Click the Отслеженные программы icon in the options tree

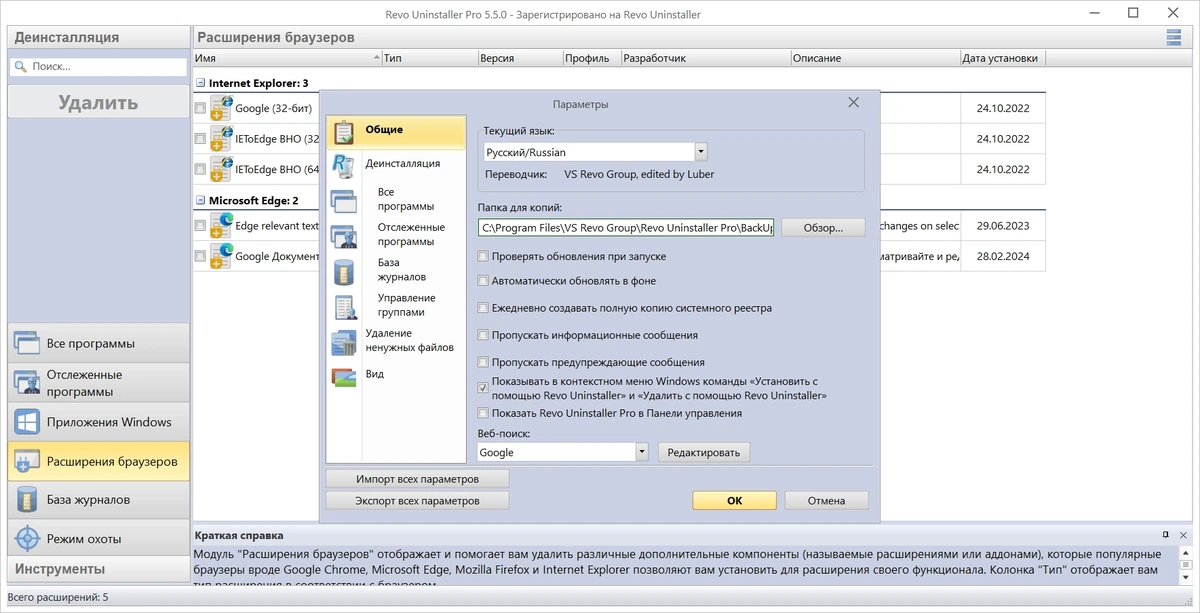click(x=344, y=237)
